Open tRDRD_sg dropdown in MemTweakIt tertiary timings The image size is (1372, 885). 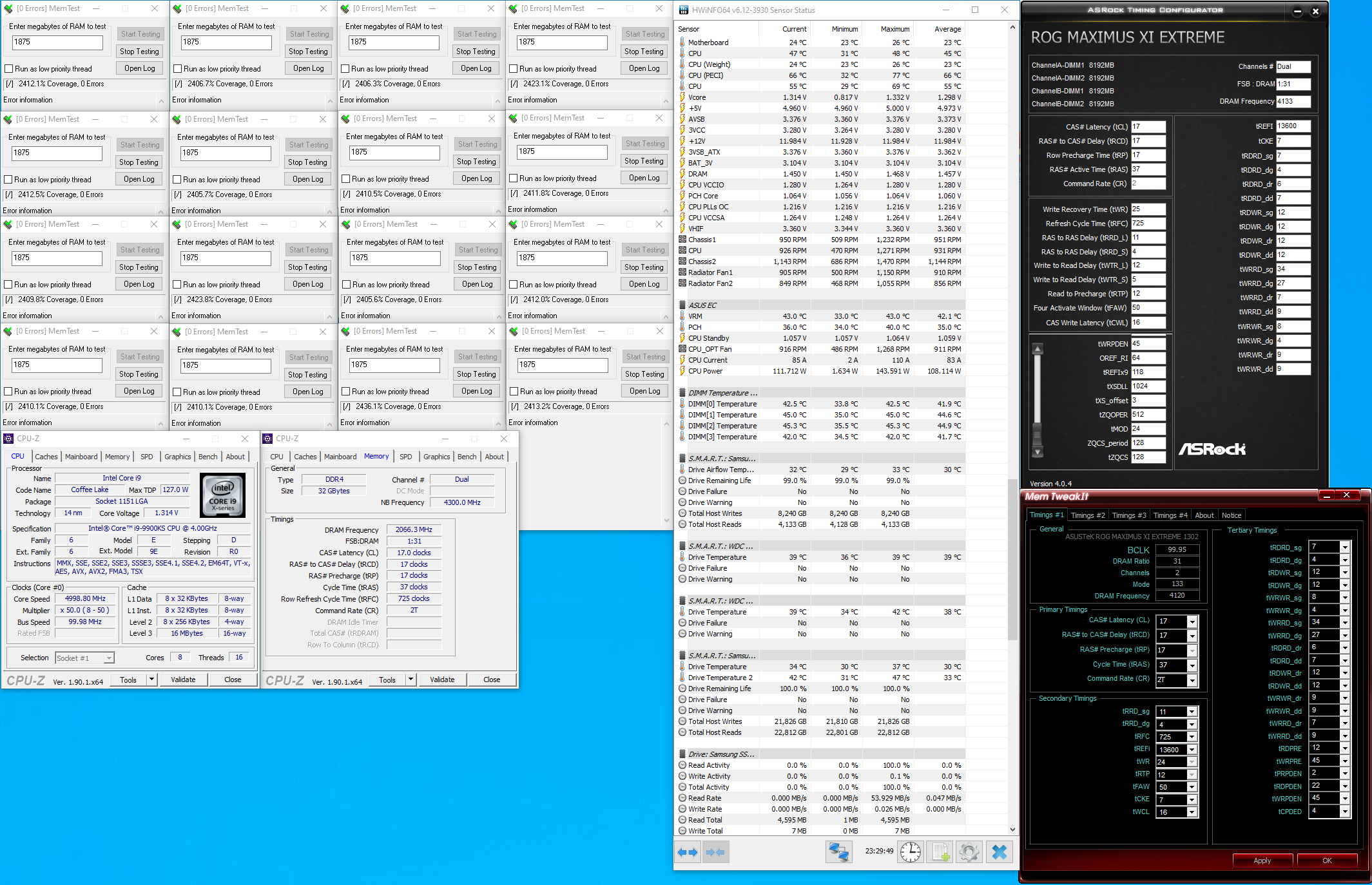click(x=1345, y=547)
